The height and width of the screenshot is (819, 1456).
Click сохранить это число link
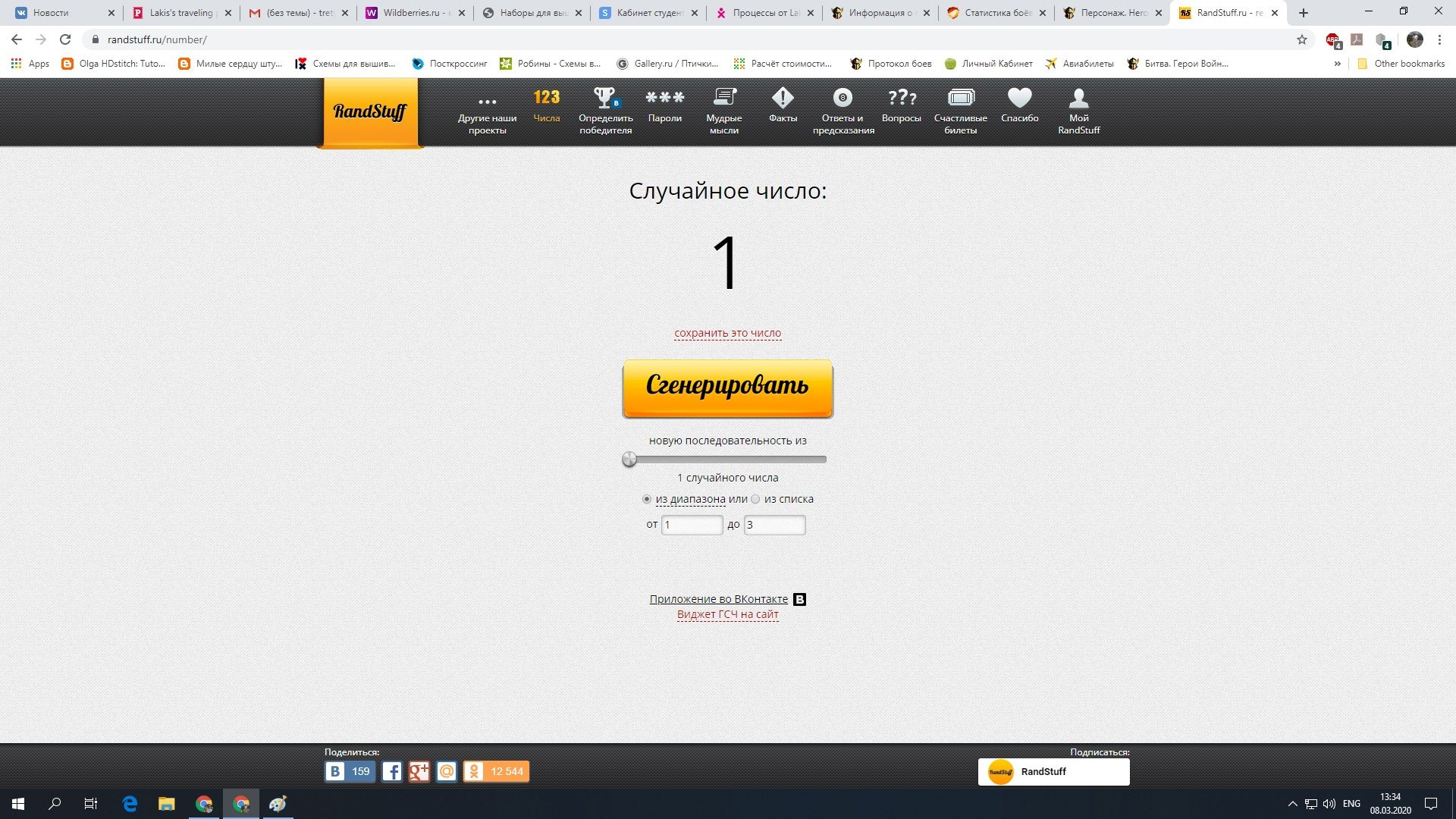(x=727, y=333)
